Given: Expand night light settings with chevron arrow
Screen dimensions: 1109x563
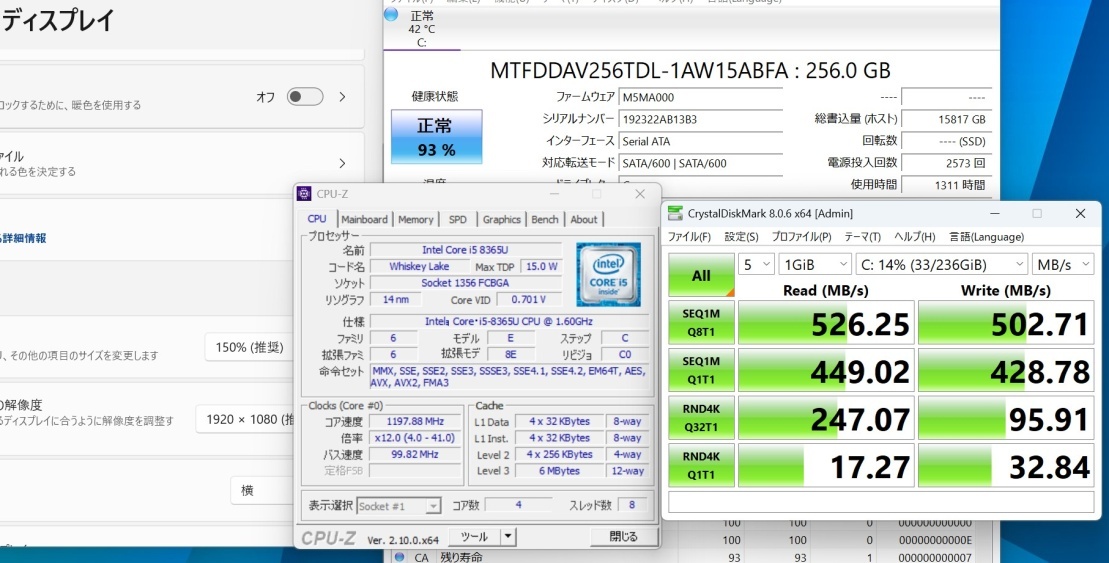Looking at the screenshot, I should click(x=342, y=97).
